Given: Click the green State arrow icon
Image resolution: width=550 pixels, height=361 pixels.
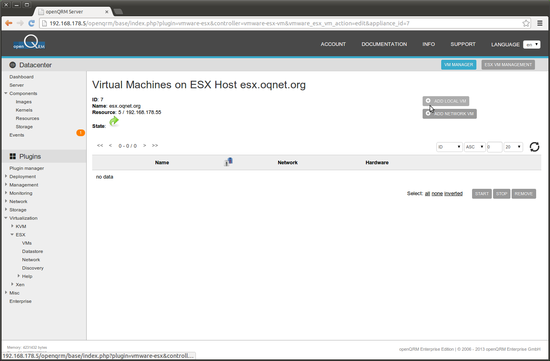Looking at the screenshot, I should coord(114,121).
